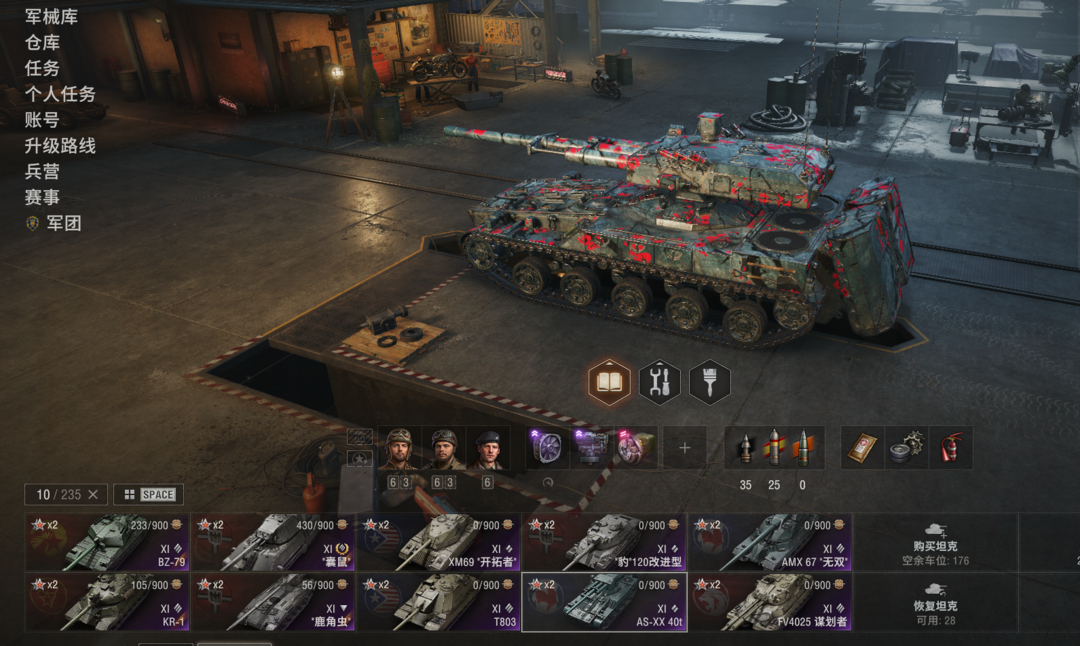Screen dimensions: 1080x646
Task: Open the wrench and screwdriver maintenance icon
Action: (659, 382)
